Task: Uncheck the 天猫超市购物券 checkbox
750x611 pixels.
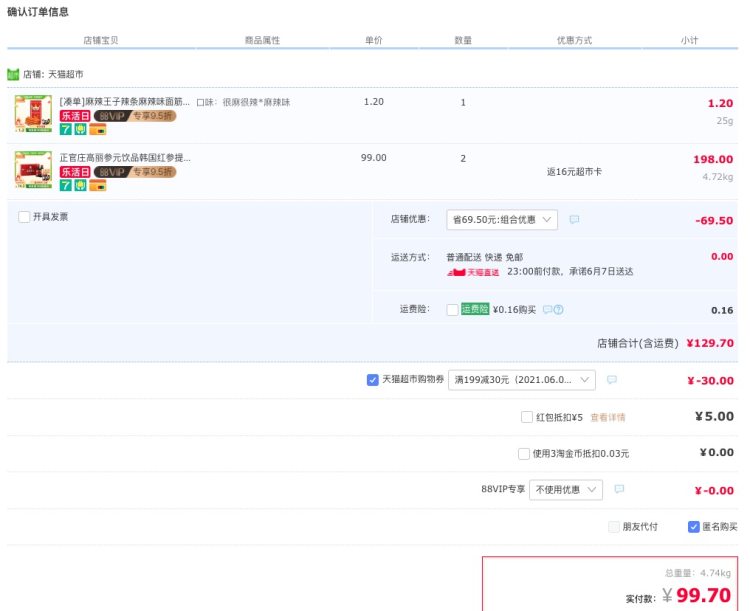Action: [373, 380]
